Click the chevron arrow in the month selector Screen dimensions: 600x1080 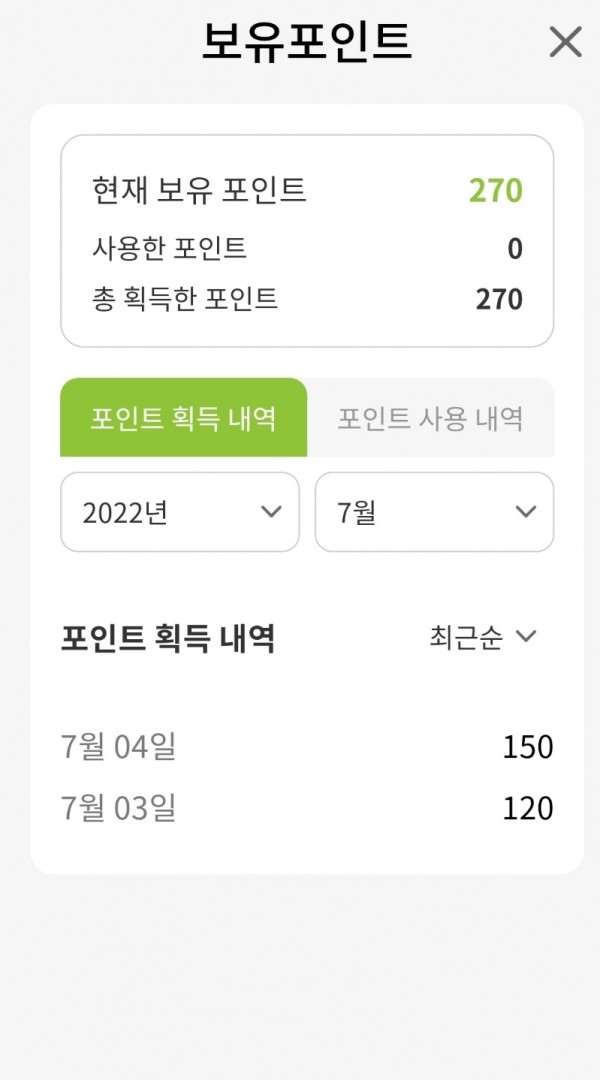coord(526,512)
